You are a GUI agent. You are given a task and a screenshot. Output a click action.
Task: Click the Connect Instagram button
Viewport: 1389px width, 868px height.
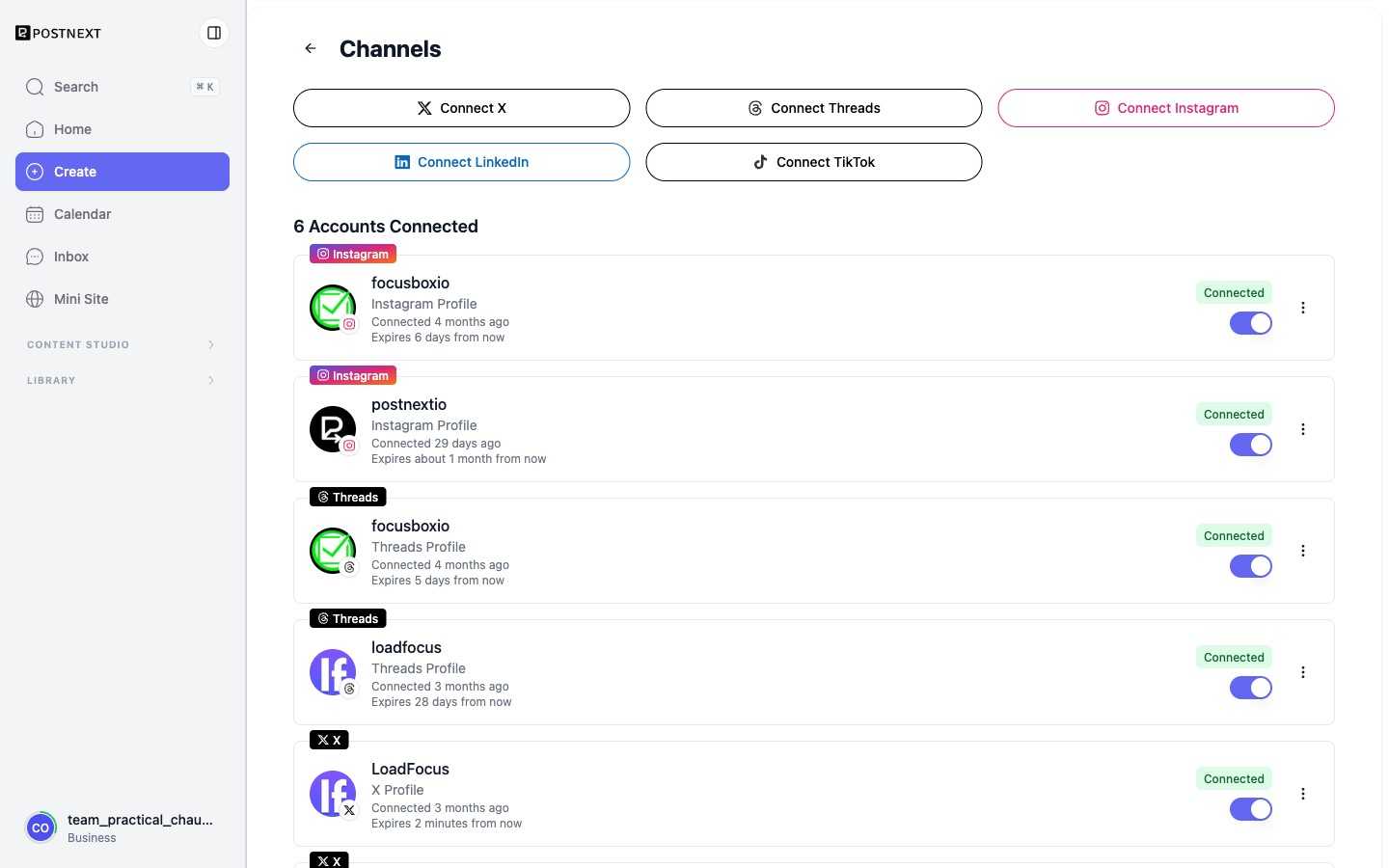point(1166,108)
